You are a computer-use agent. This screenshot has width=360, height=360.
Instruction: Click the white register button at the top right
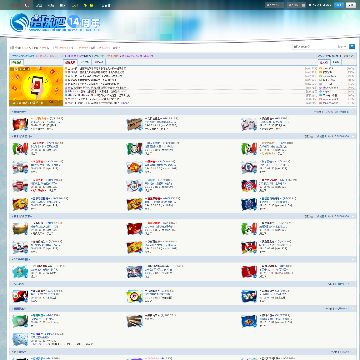coord(351,5)
